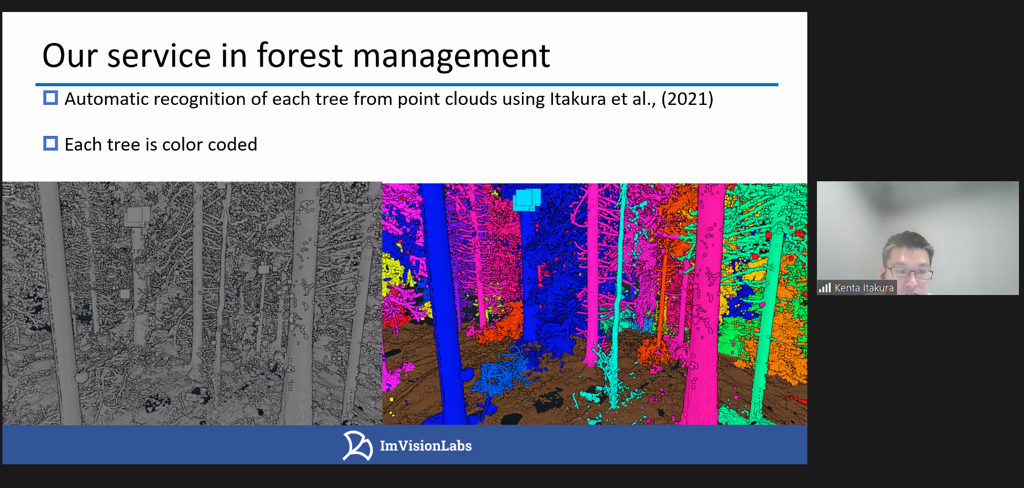Click the square bullet before 'Automatic recognition'
The height and width of the screenshot is (488, 1024).
coord(51,98)
